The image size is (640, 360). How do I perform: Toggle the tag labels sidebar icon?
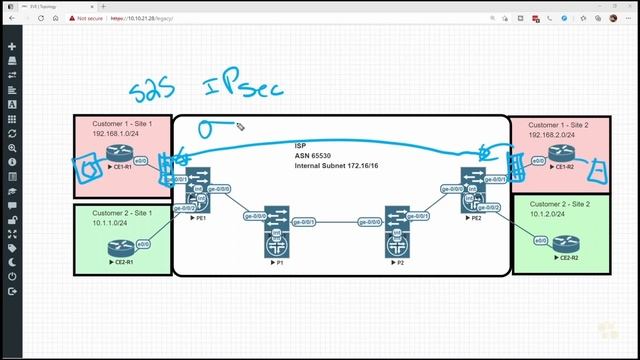pyautogui.click(x=12, y=248)
